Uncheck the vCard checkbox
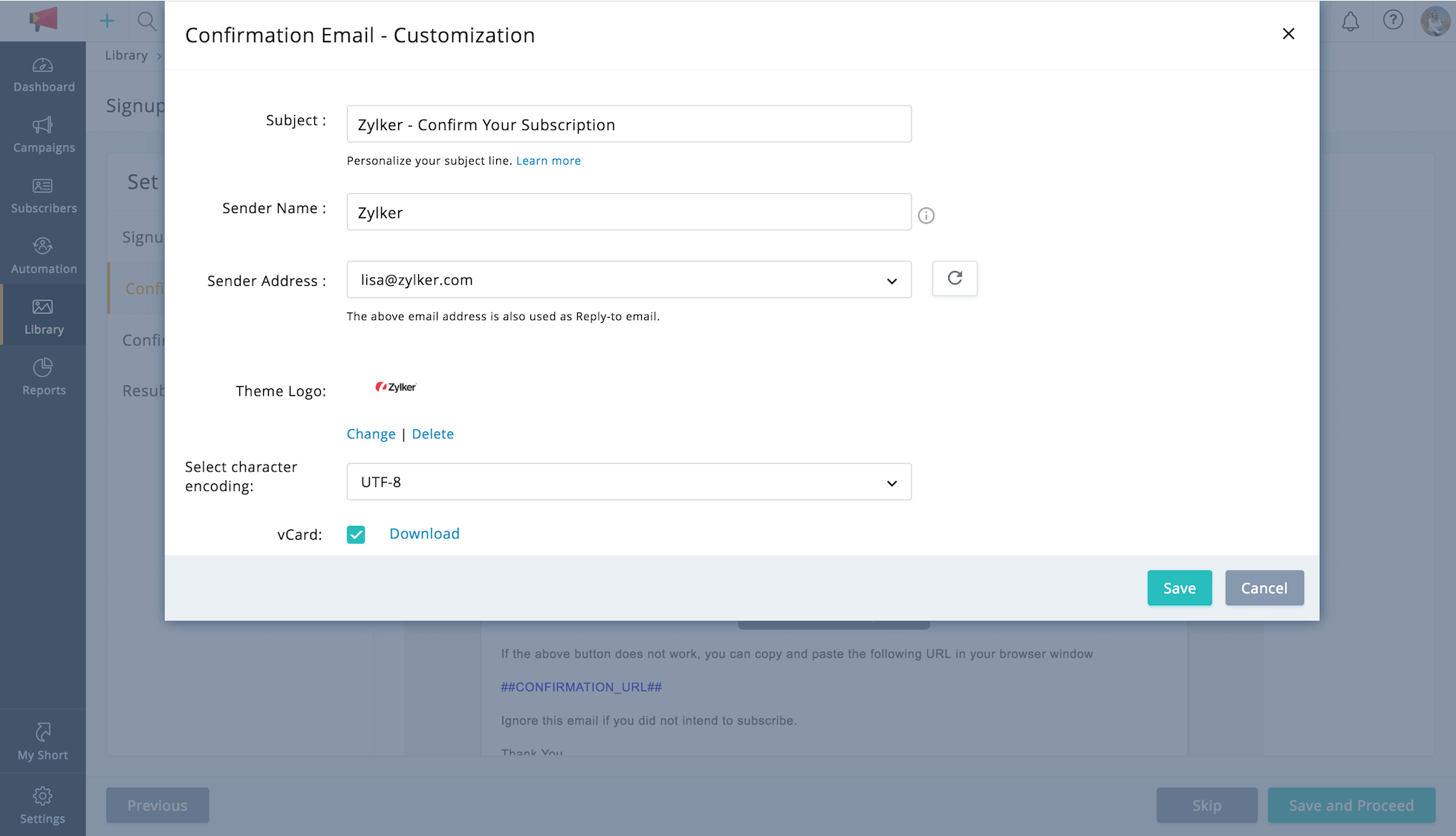The image size is (1456, 836). coord(356,534)
